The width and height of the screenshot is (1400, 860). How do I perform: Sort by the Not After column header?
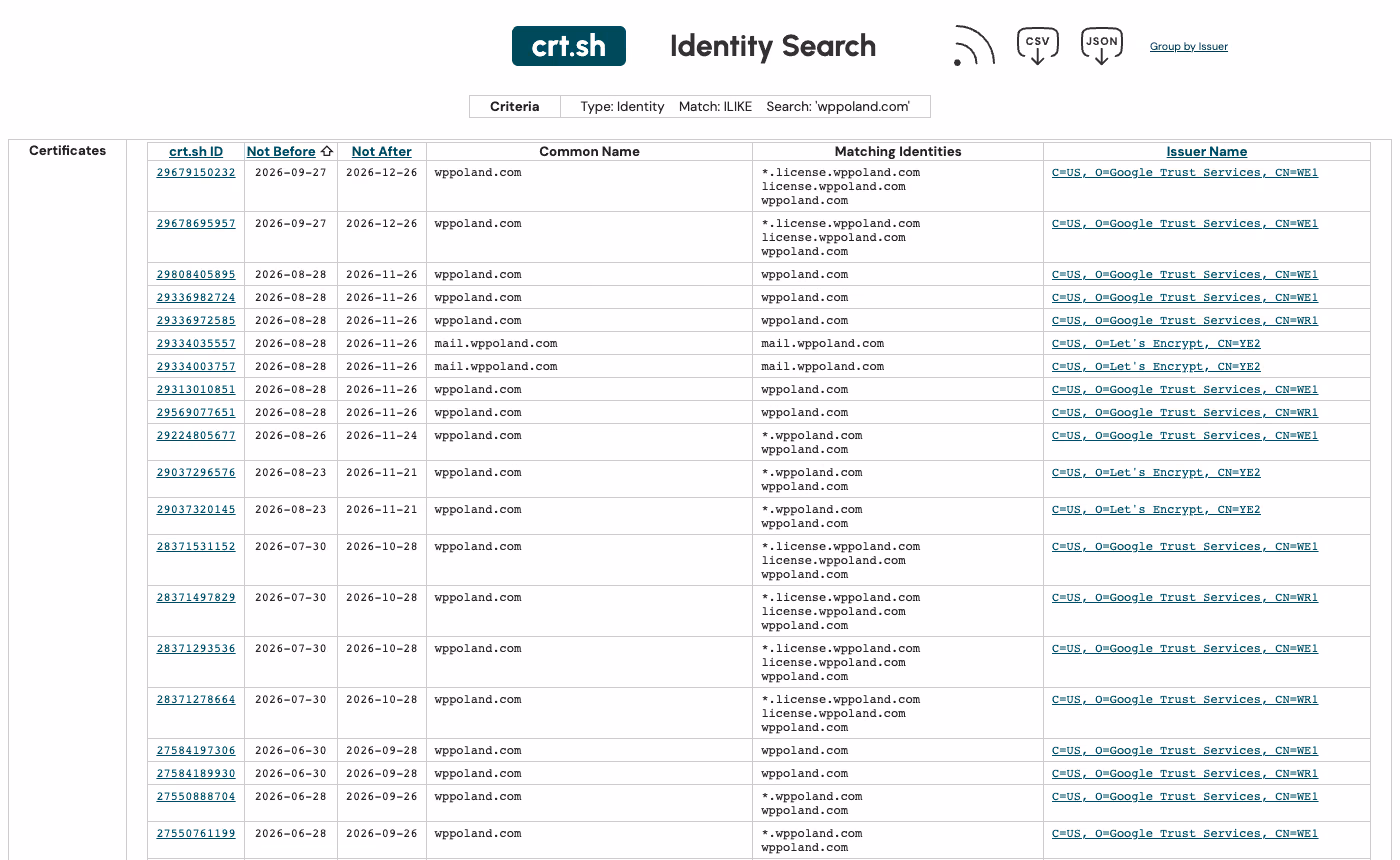point(382,152)
